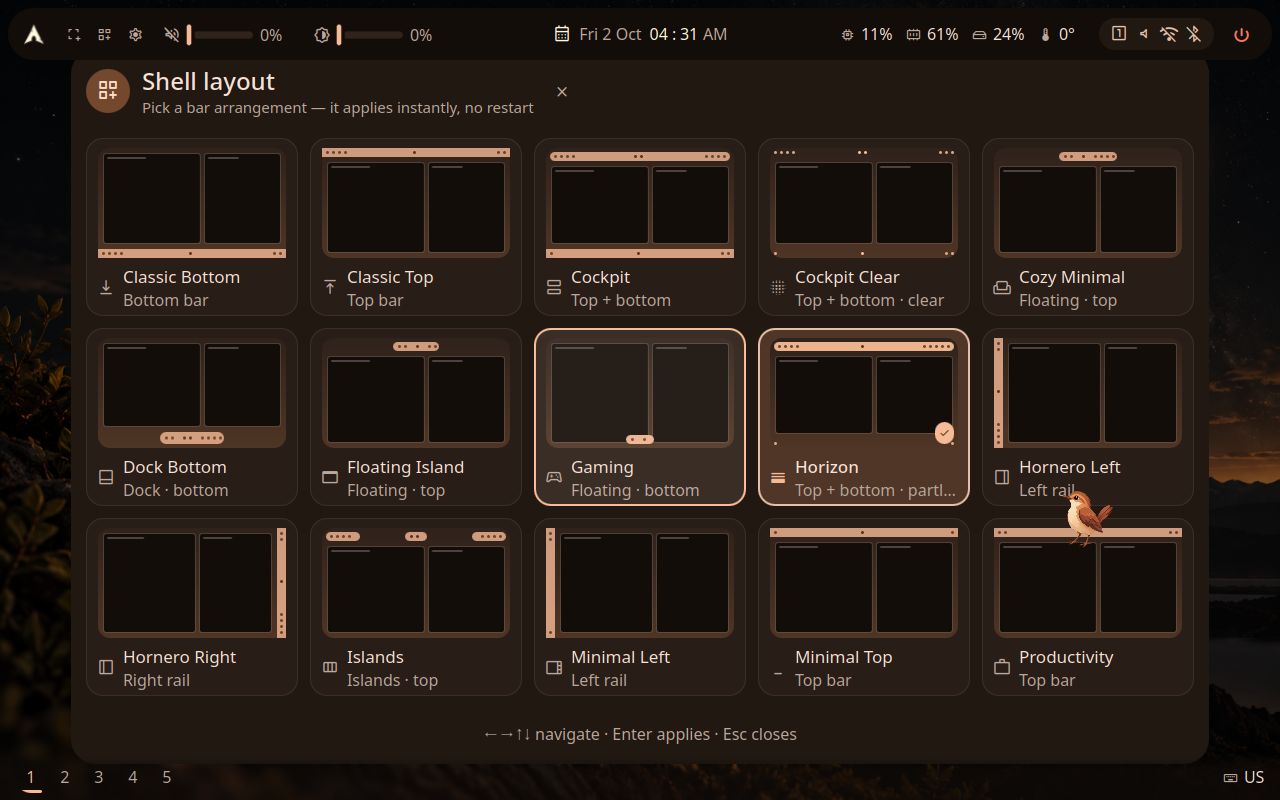Toggle the muted speaker icon beside the volume slider

172,35
